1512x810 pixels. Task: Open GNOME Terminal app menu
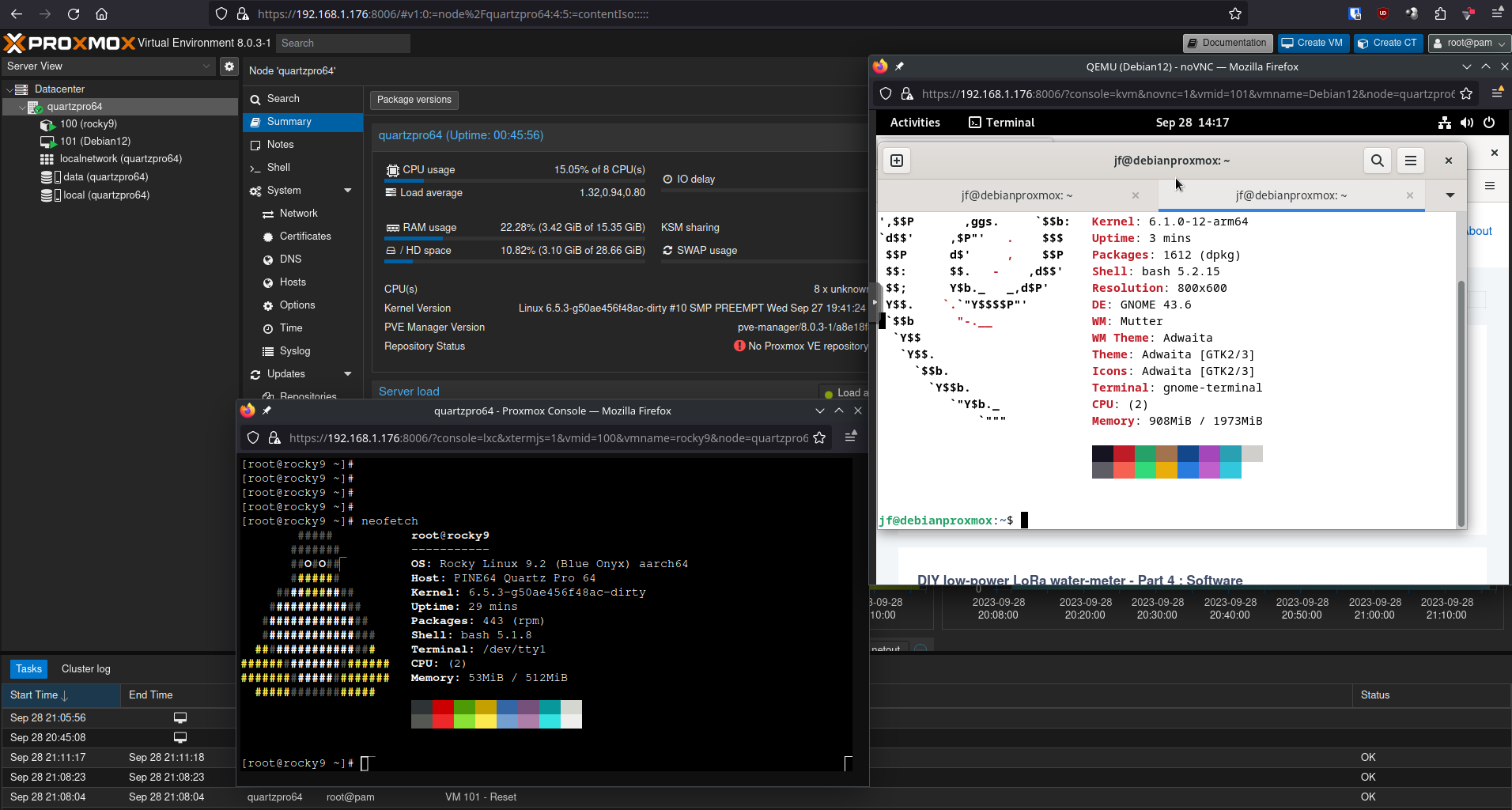(1002, 123)
